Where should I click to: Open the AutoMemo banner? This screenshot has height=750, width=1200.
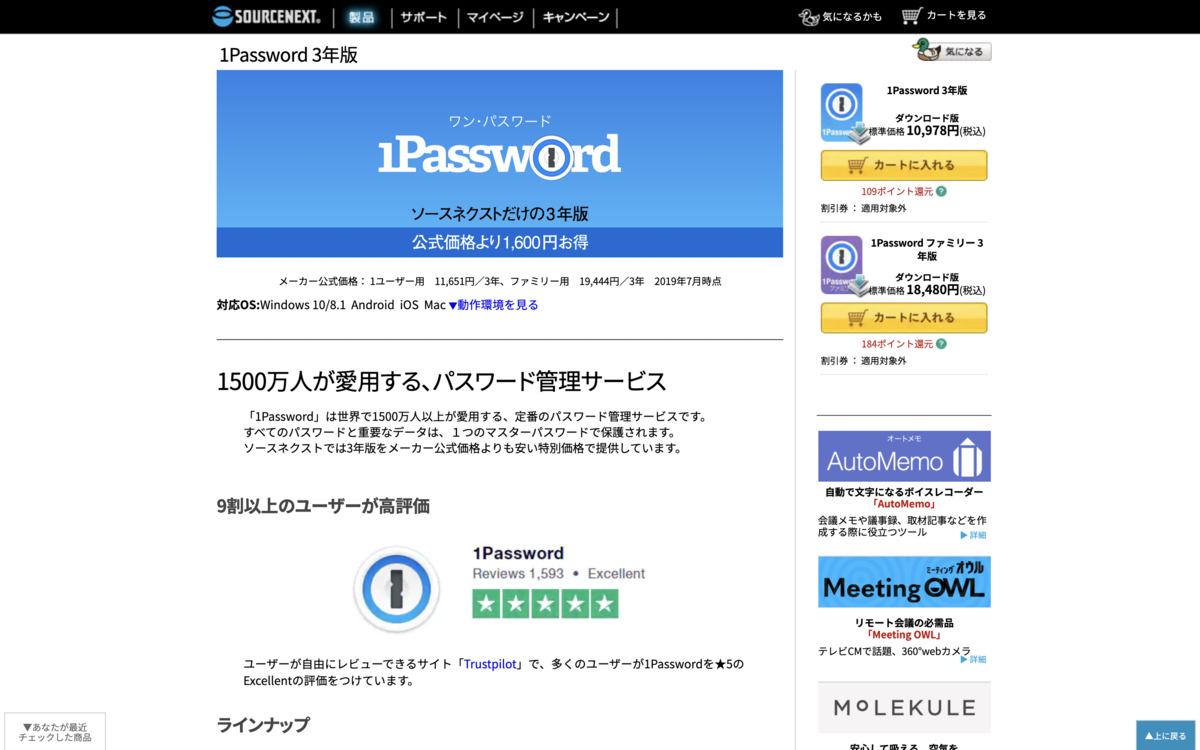click(x=904, y=456)
